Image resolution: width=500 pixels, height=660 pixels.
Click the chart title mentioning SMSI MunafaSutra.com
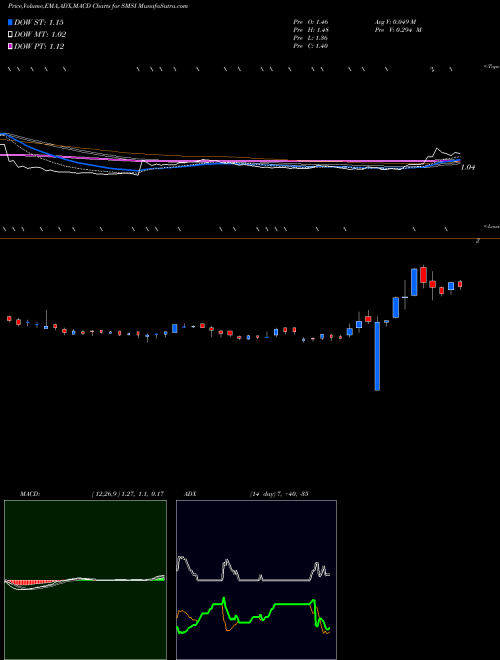coord(98,6)
